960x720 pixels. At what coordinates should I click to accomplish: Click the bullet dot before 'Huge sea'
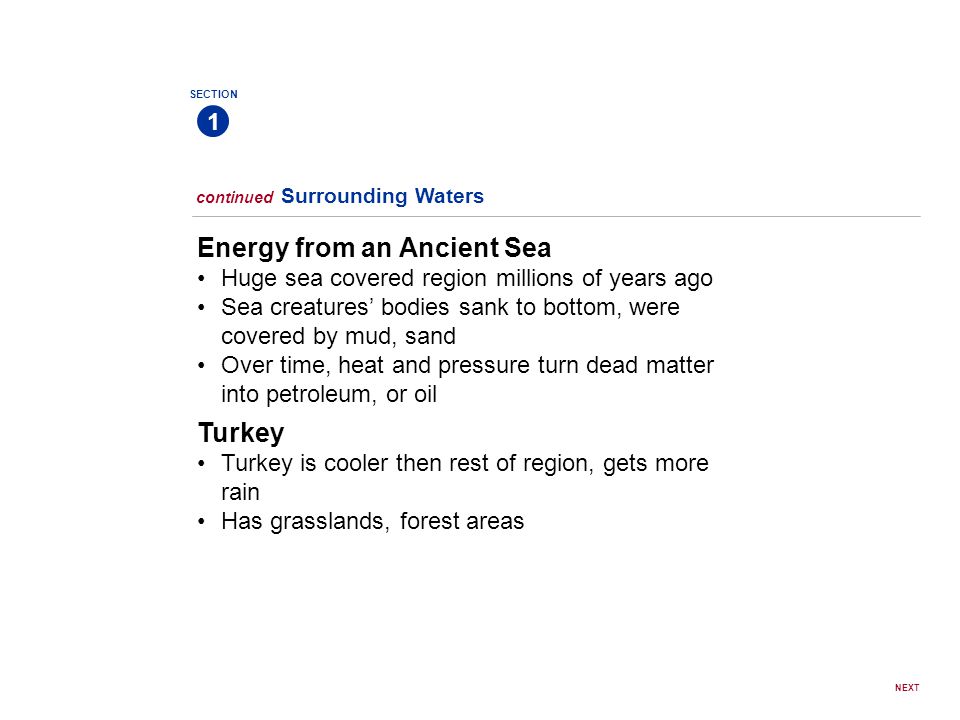coord(201,279)
